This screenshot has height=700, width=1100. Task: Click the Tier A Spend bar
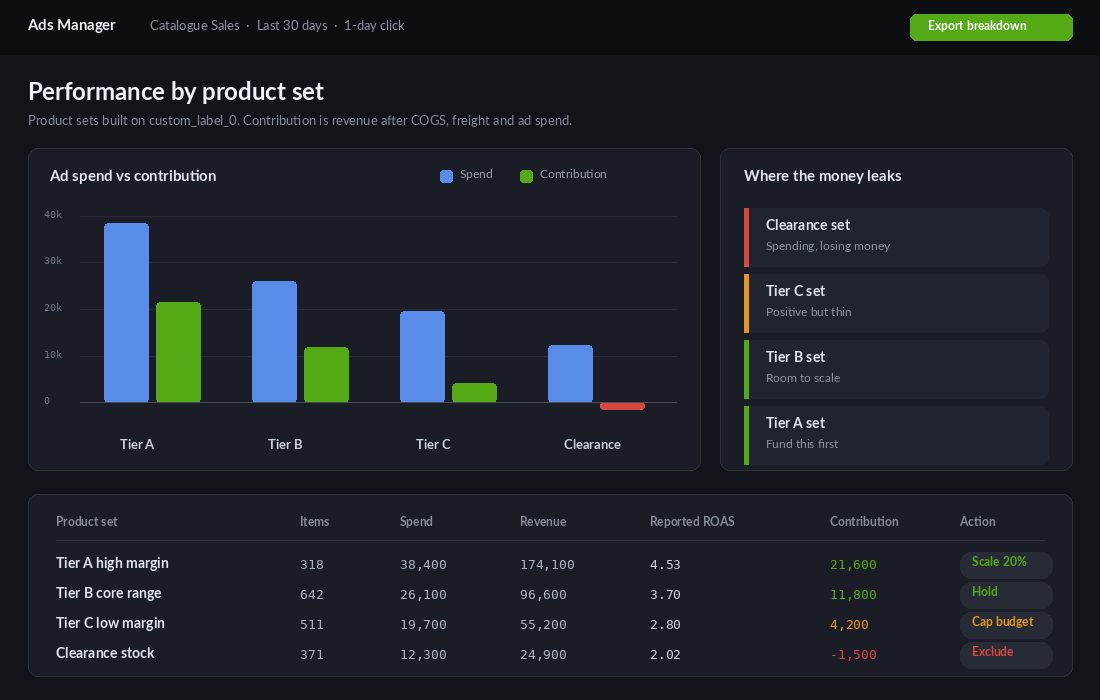126,313
